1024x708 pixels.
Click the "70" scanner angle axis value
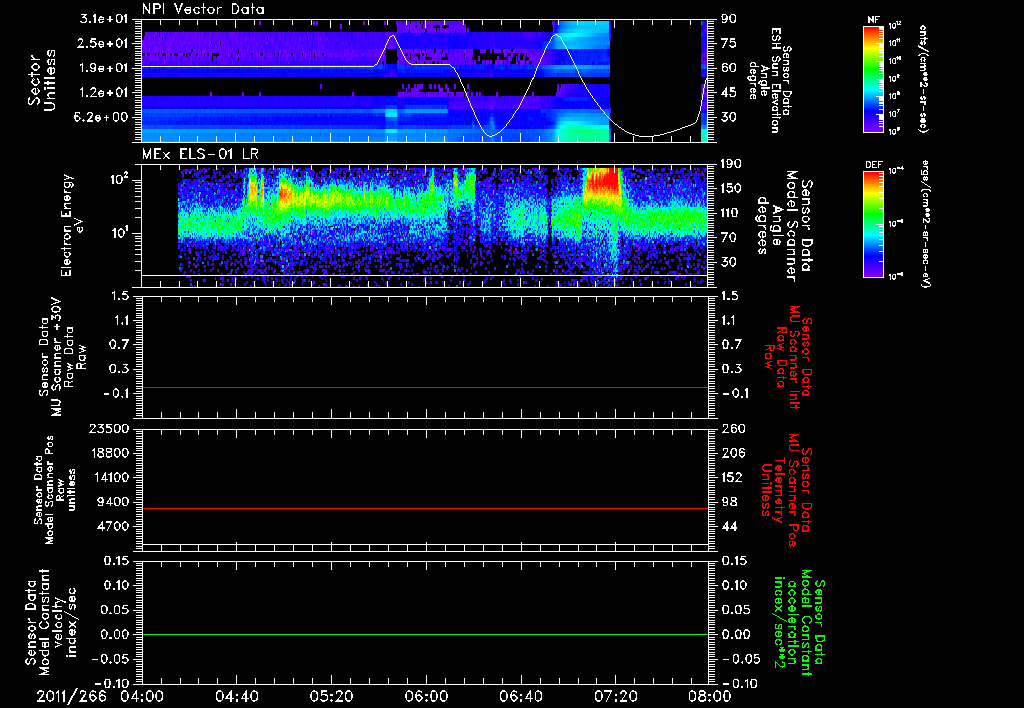point(729,238)
